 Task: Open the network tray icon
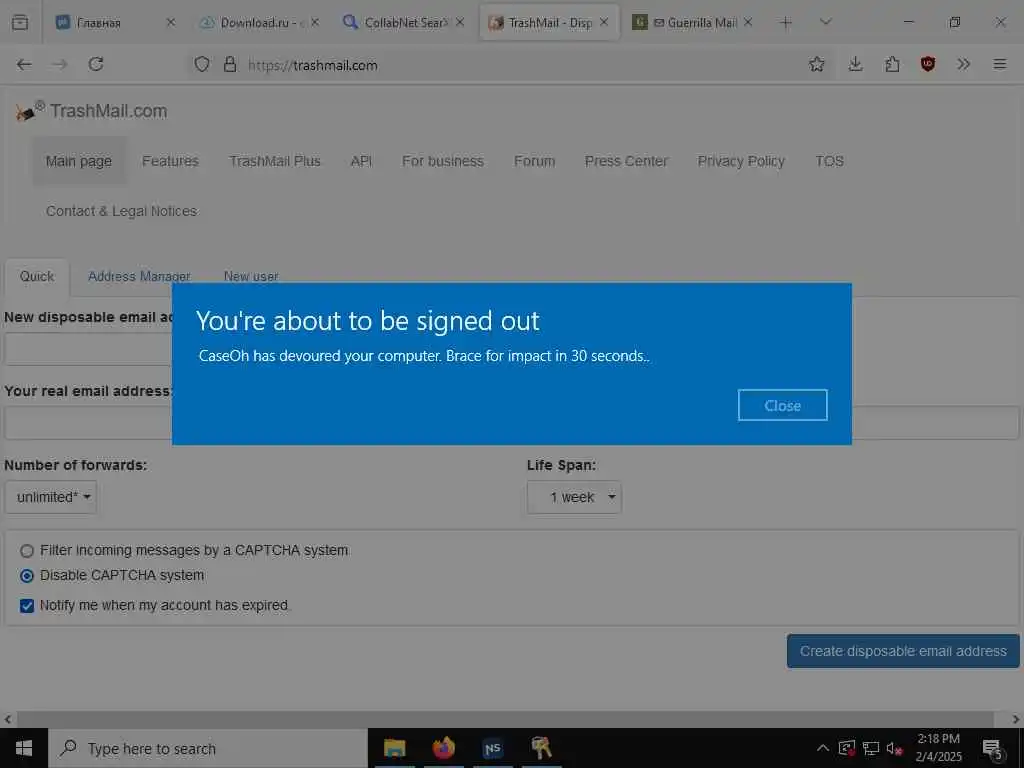(871, 748)
